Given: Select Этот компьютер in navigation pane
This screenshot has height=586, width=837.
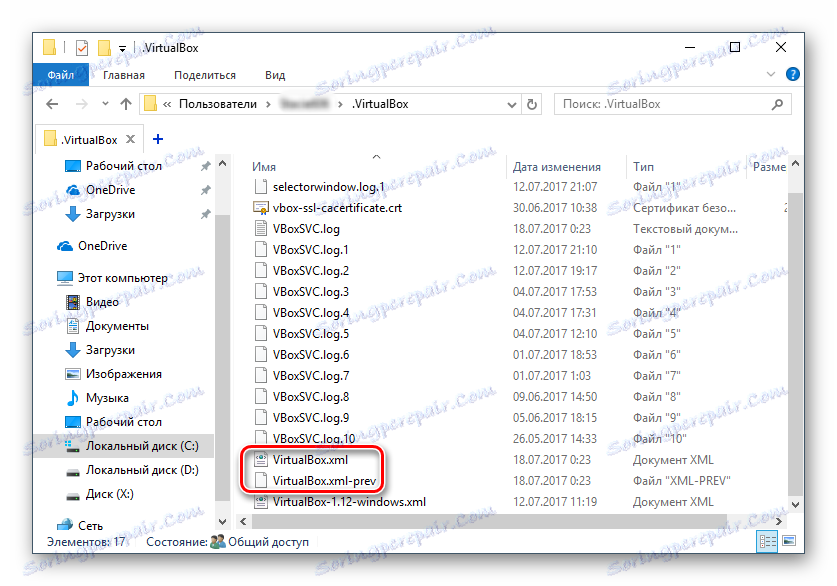Looking at the screenshot, I should (x=123, y=278).
